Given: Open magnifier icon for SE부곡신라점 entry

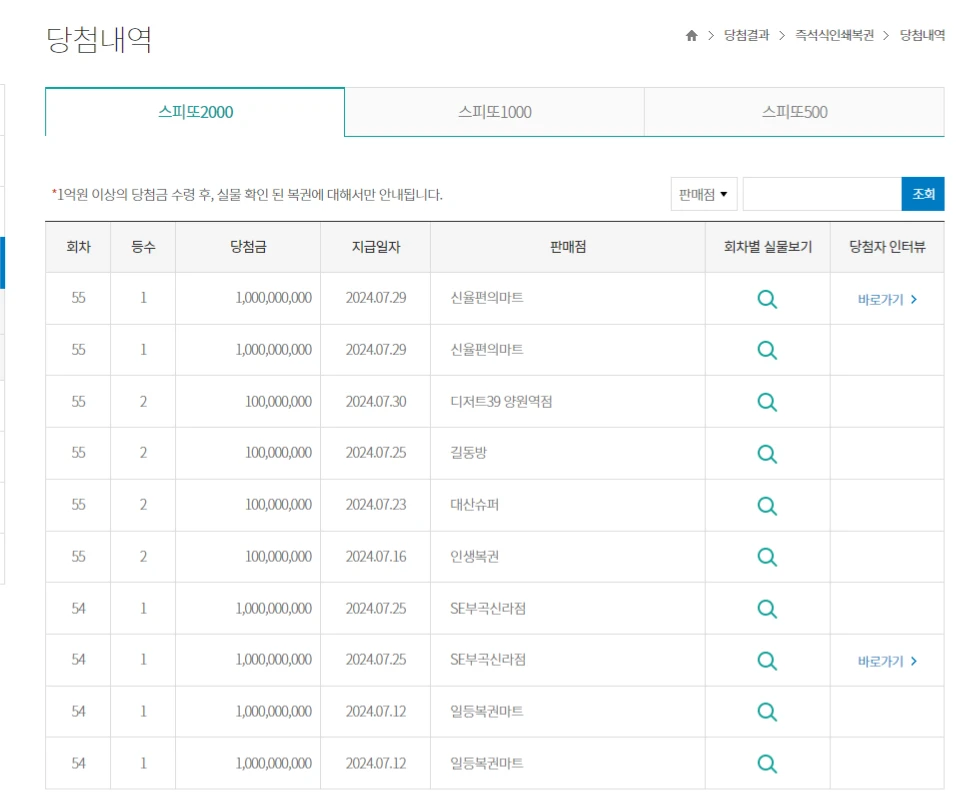Looking at the screenshot, I should (x=767, y=608).
